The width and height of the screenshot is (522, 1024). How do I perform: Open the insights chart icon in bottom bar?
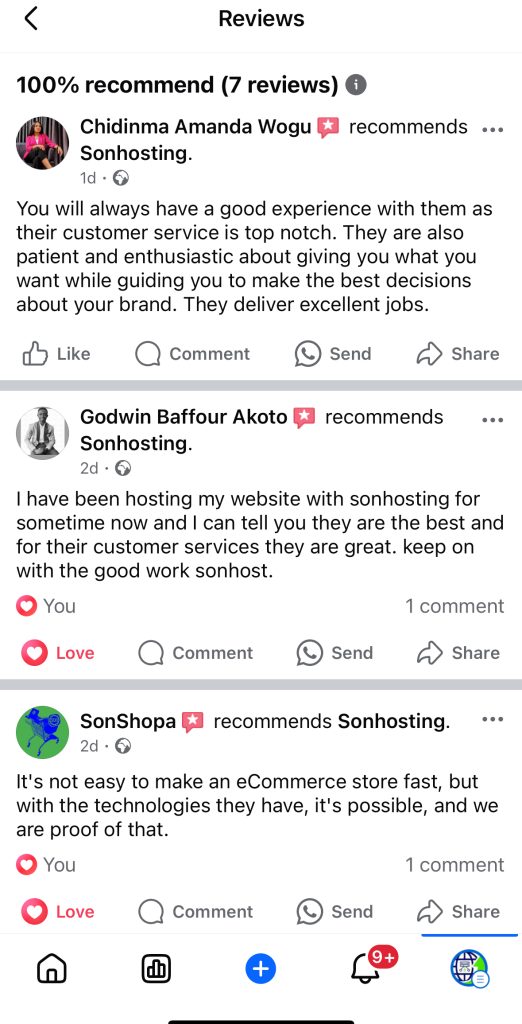coord(156,969)
